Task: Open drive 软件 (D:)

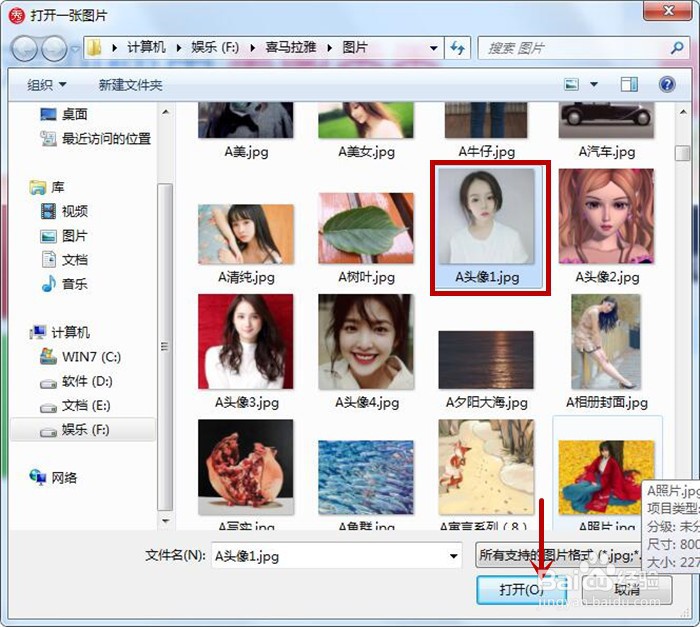Action: click(x=76, y=381)
